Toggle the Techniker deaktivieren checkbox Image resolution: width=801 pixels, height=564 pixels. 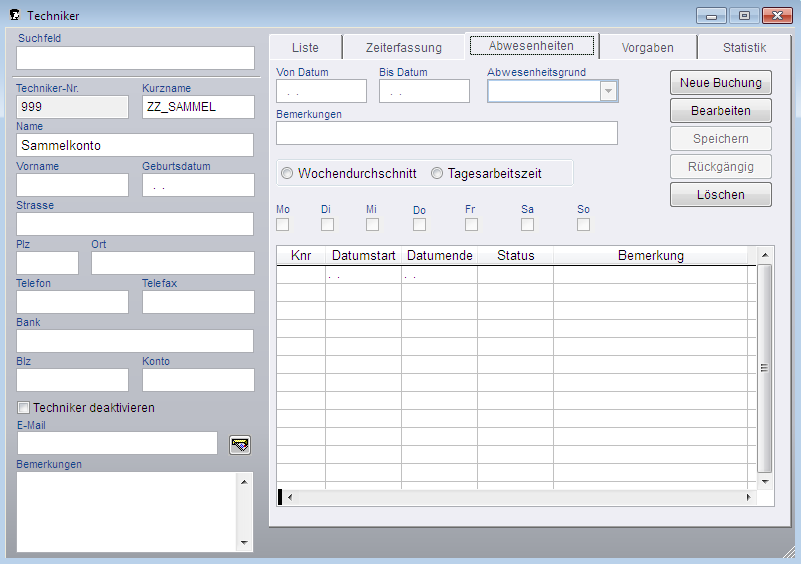click(x=23, y=407)
